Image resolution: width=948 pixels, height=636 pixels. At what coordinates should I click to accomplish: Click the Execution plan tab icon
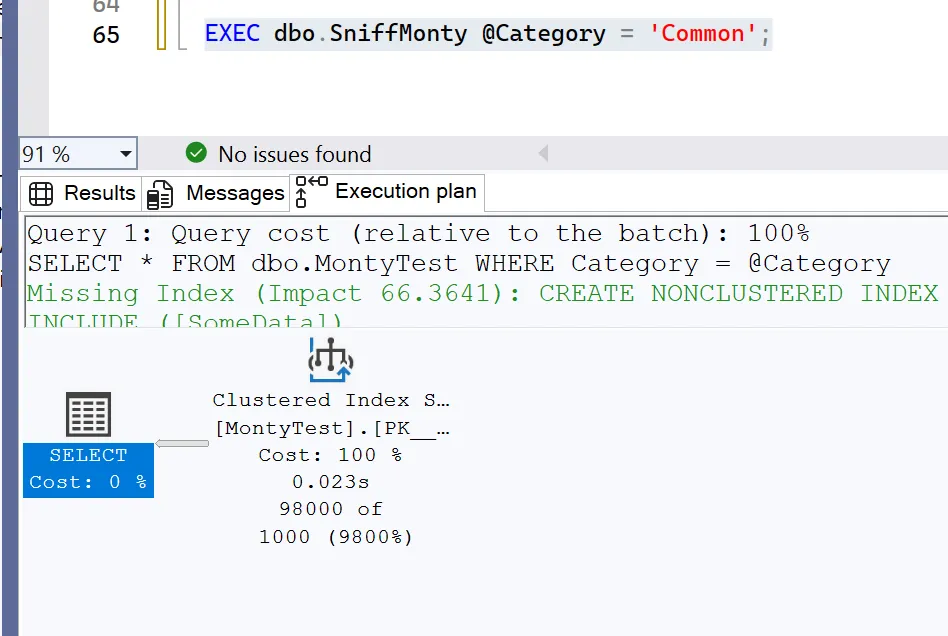310,192
